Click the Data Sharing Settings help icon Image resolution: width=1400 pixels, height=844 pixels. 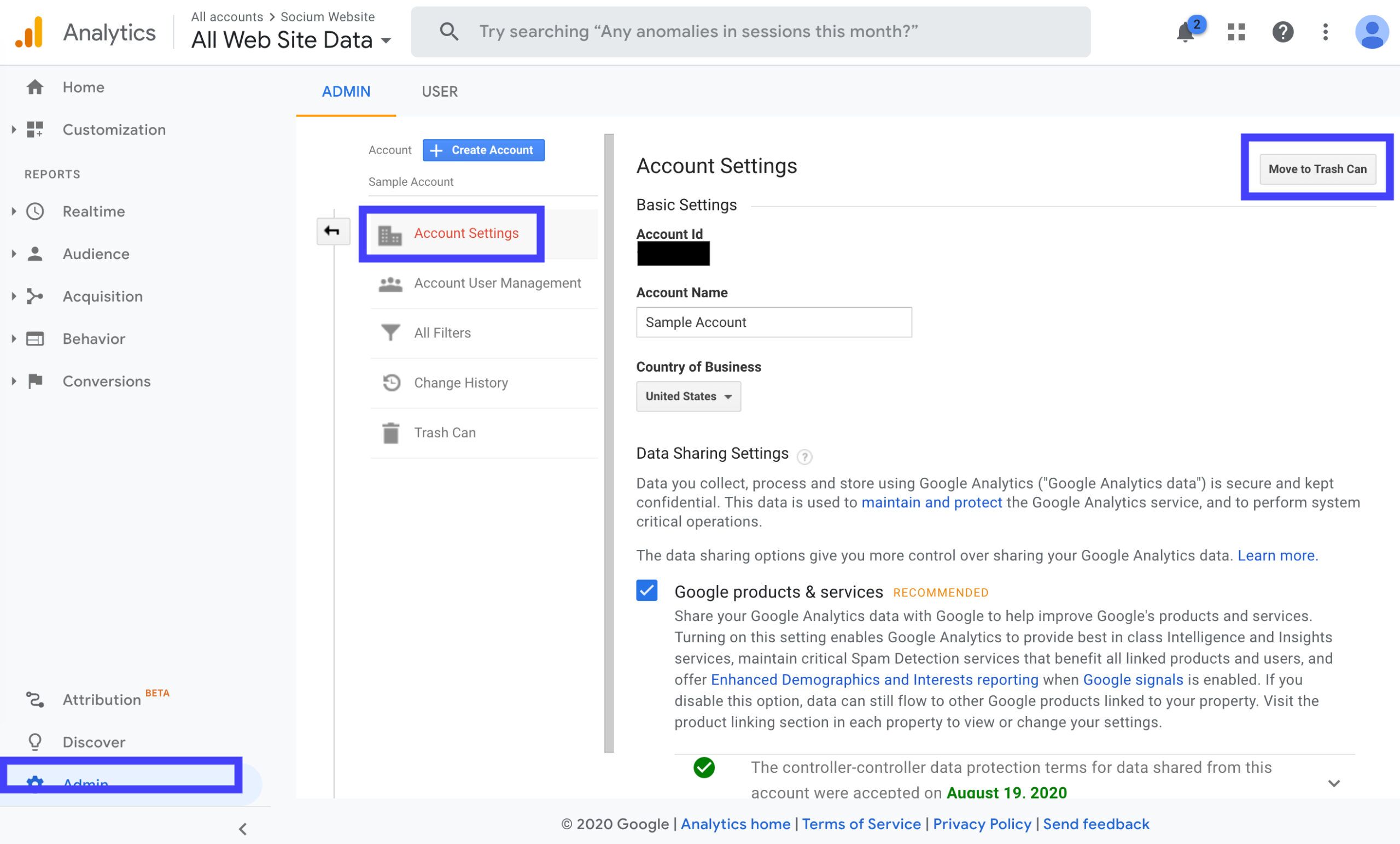click(804, 456)
